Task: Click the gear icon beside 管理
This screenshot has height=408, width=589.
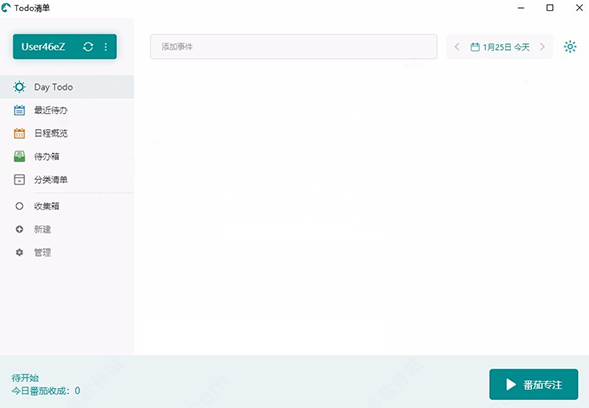Action: coord(20,252)
